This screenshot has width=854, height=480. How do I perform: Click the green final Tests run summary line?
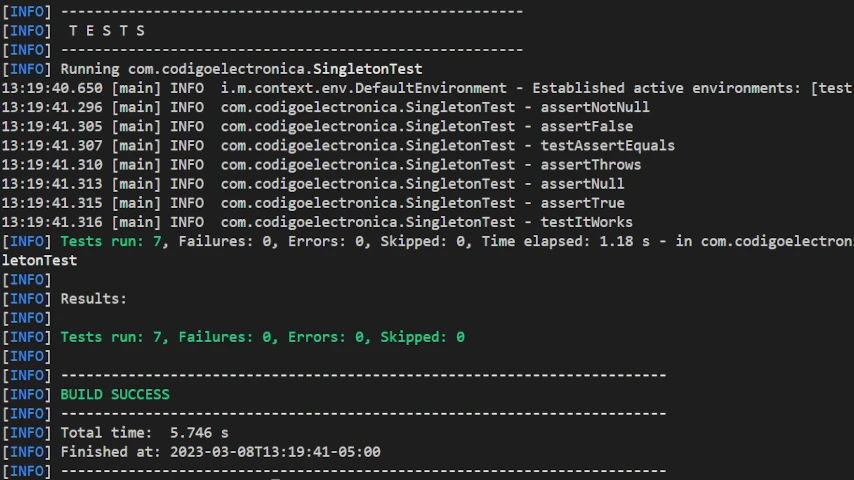click(263, 337)
